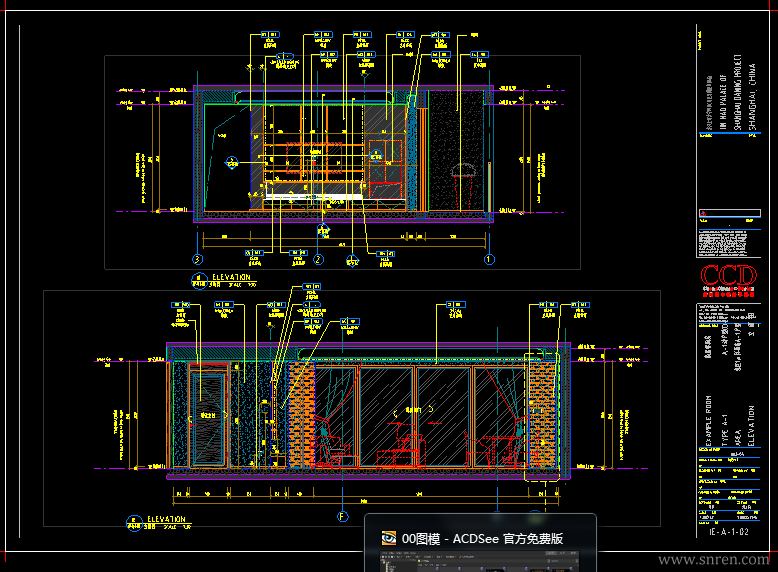
Task: Click grid bubble 1 under upper elevation
Action: click(x=489, y=259)
